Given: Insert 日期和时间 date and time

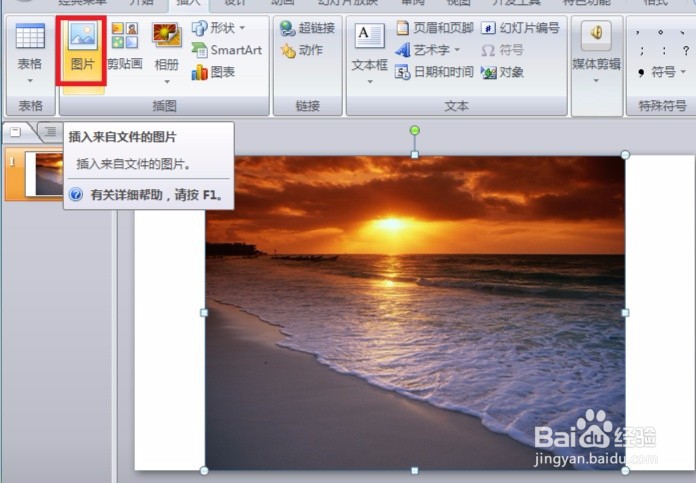Looking at the screenshot, I should [x=434, y=72].
